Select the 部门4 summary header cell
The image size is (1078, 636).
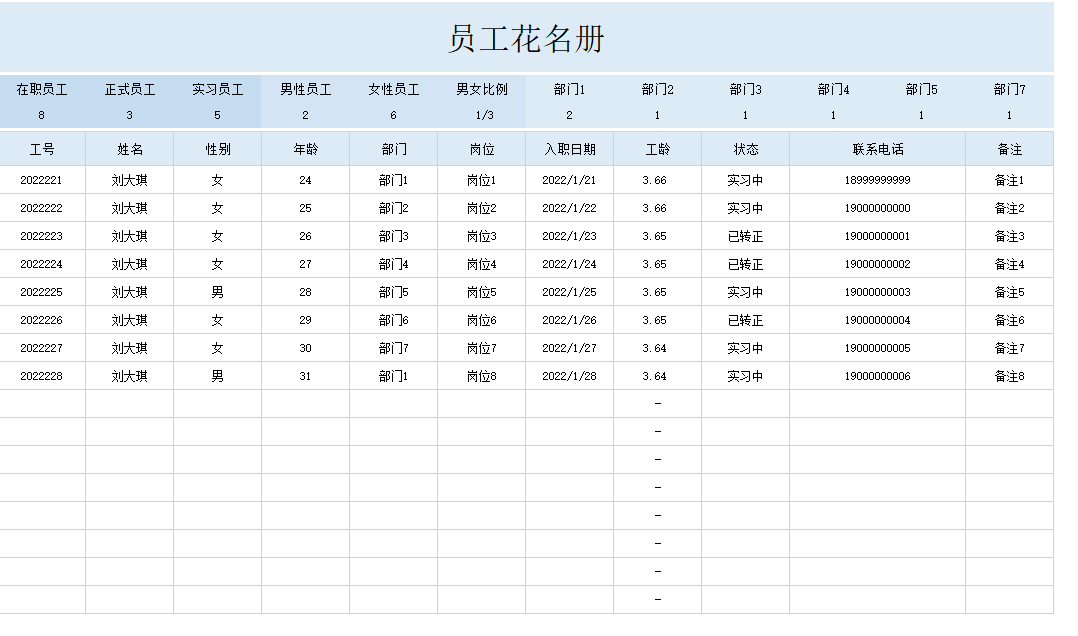(833, 90)
